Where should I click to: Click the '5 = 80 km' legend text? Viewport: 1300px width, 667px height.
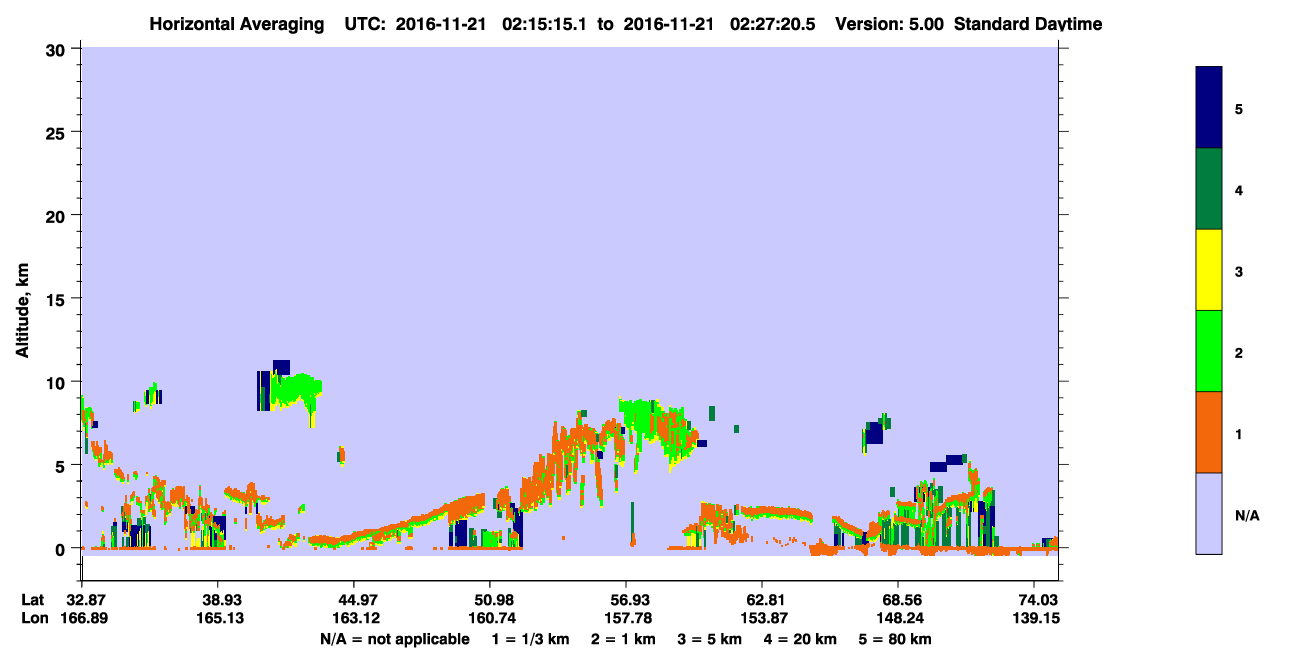[896, 638]
